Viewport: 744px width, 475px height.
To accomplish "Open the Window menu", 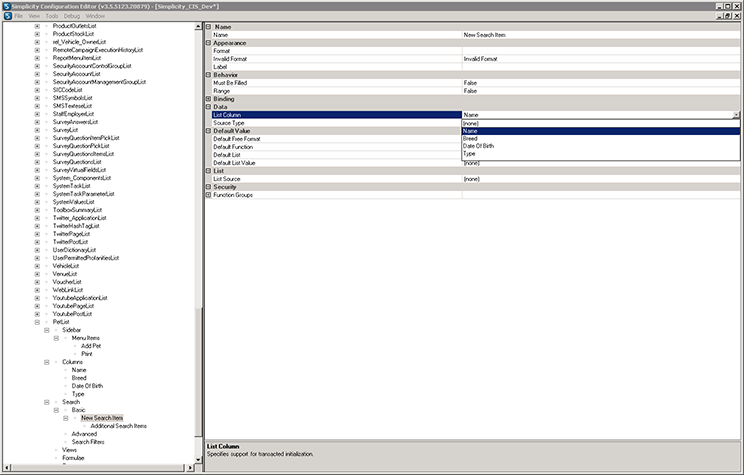I will pos(95,16).
